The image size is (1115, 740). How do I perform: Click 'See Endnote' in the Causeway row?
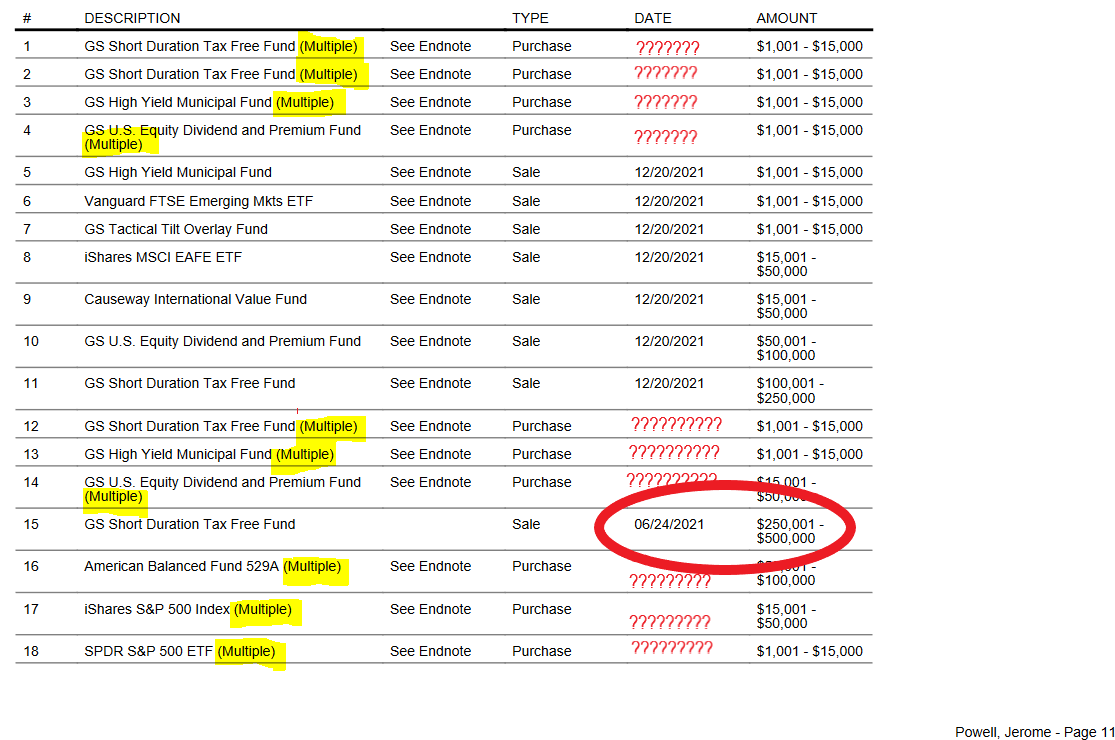coord(430,299)
